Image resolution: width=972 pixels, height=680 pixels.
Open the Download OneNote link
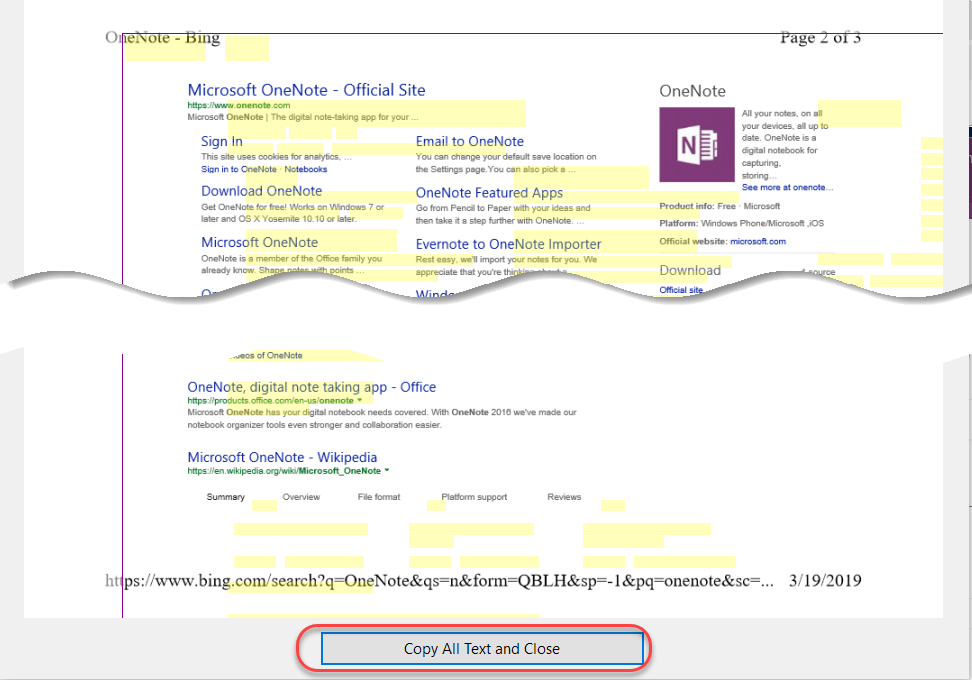[261, 191]
